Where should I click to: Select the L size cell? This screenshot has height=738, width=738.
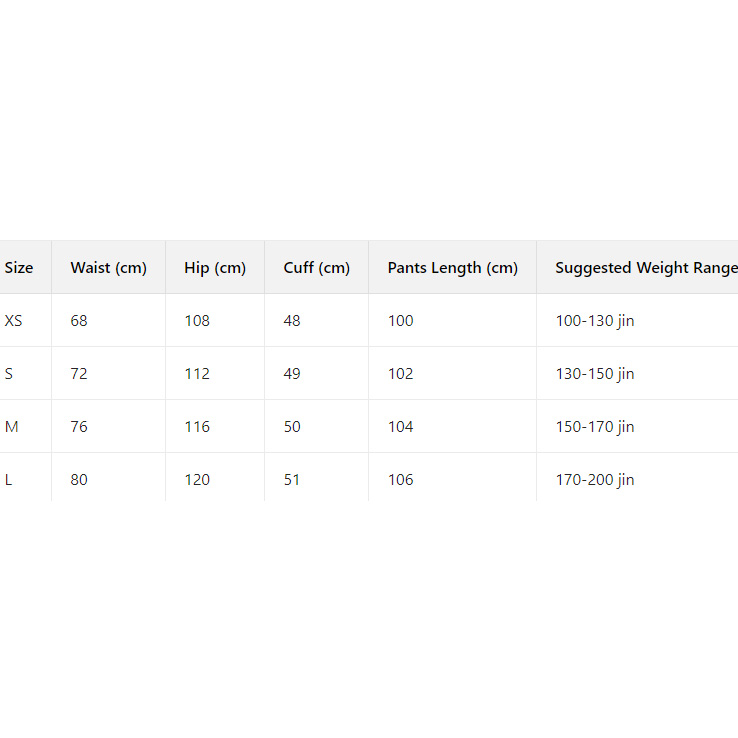(9, 480)
